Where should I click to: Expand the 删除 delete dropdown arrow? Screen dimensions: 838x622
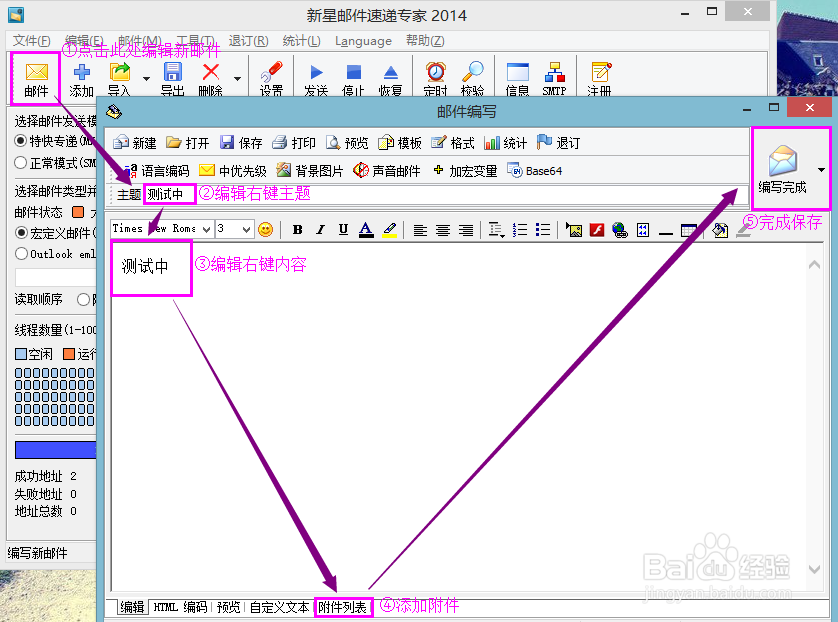tap(237, 79)
